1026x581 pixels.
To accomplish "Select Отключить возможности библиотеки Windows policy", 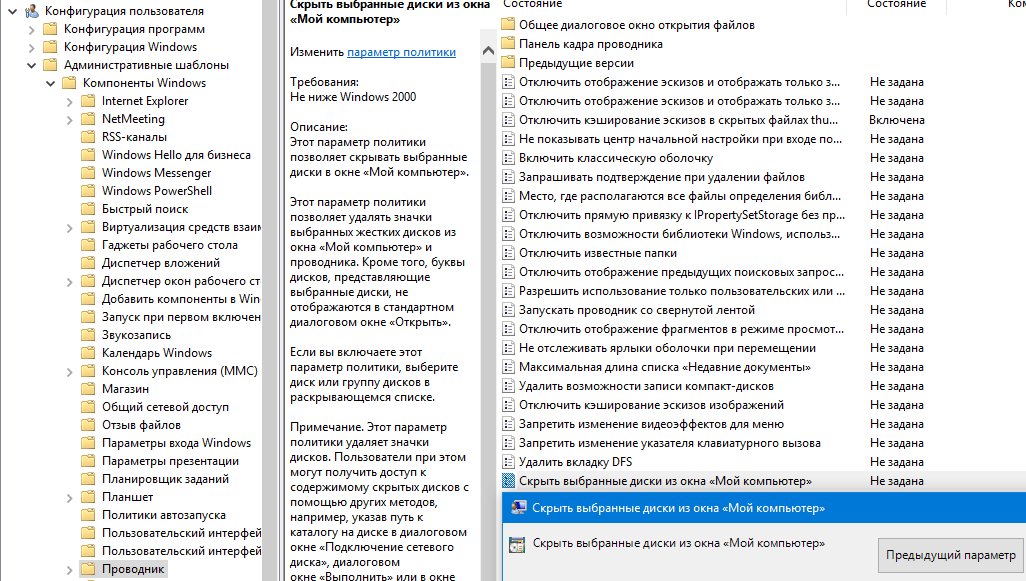I will 679,234.
